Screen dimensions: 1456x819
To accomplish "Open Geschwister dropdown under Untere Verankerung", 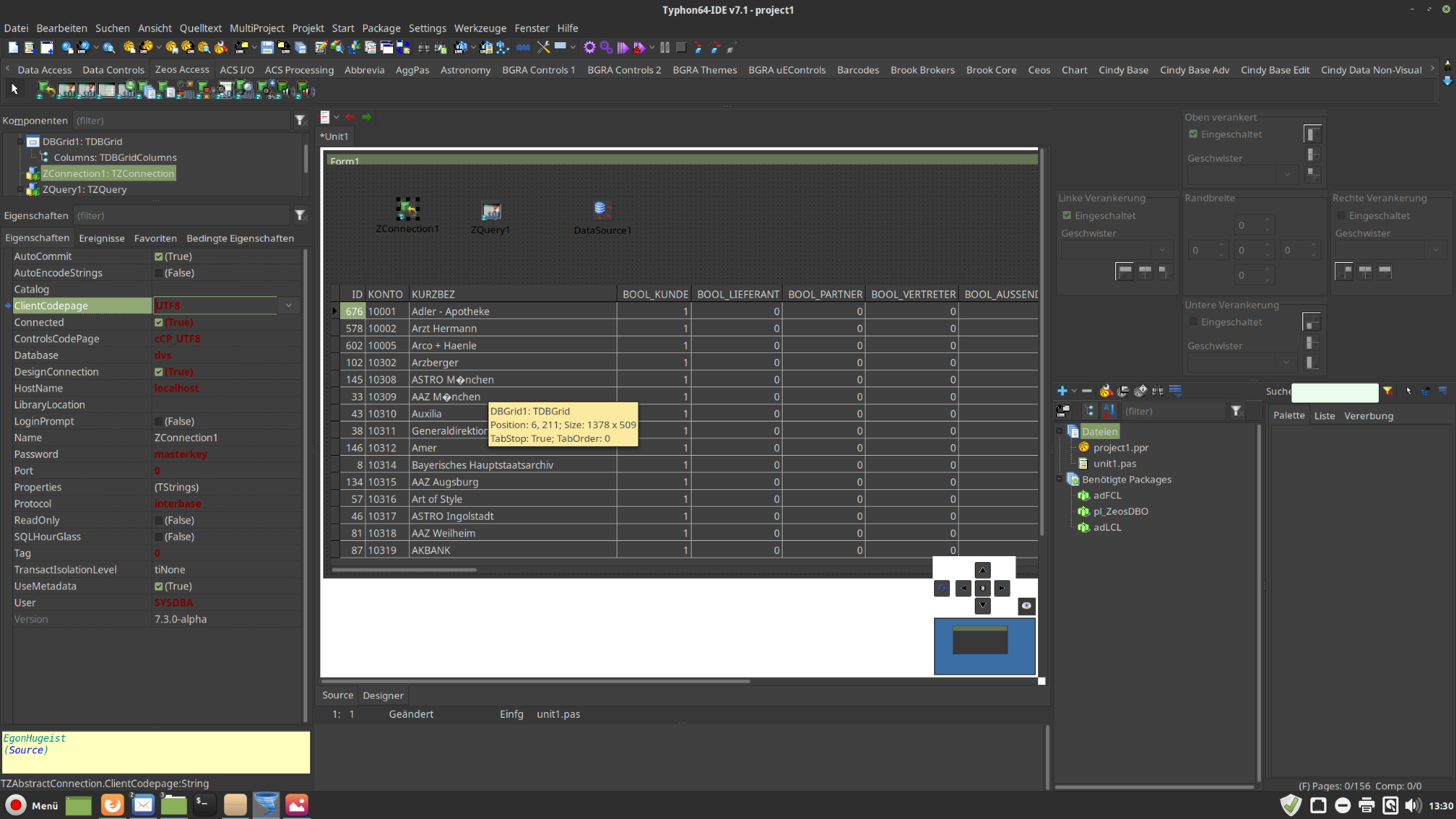I will 1287,362.
